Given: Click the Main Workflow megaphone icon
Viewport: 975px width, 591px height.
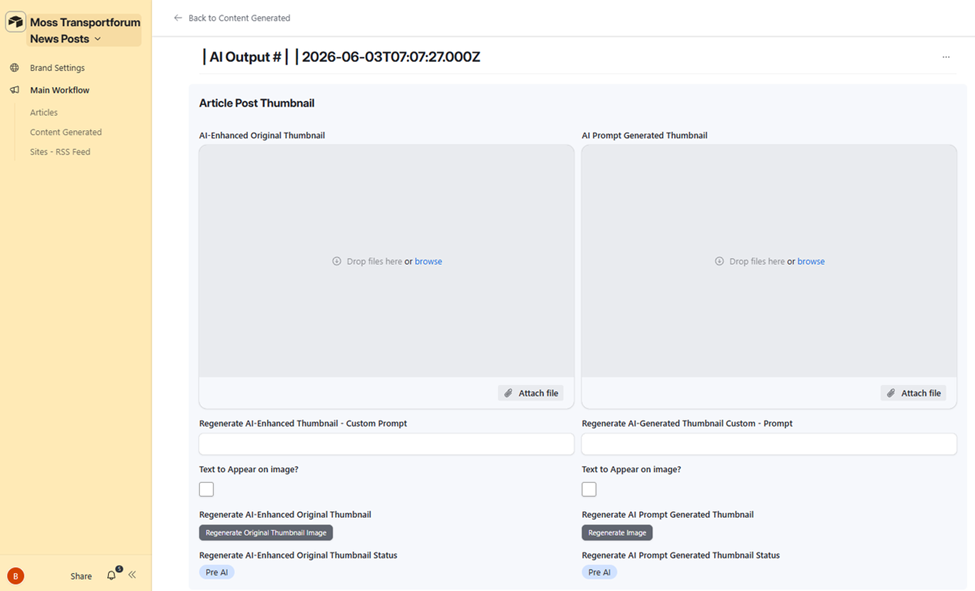Looking at the screenshot, I should click(14, 90).
